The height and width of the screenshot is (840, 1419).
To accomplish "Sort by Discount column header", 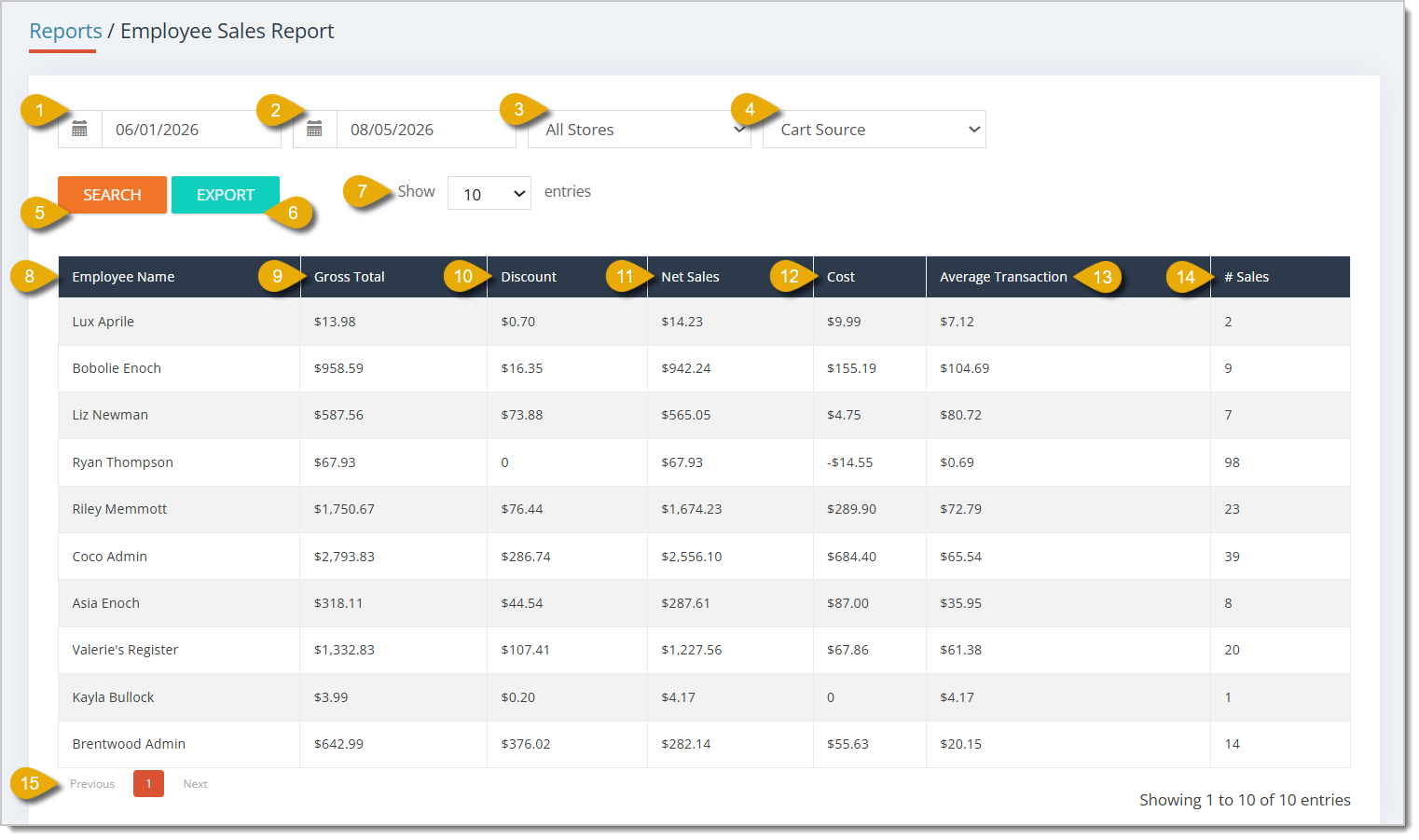I will click(x=568, y=277).
